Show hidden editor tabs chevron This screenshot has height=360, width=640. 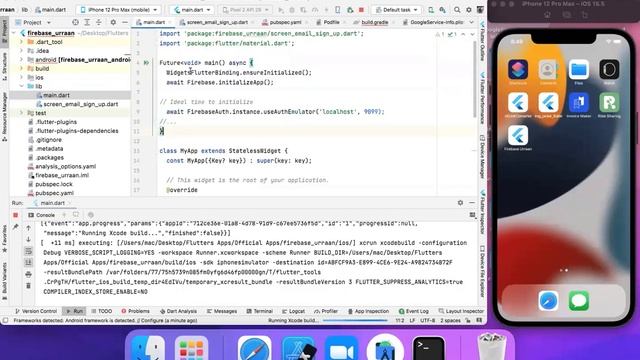(472, 22)
